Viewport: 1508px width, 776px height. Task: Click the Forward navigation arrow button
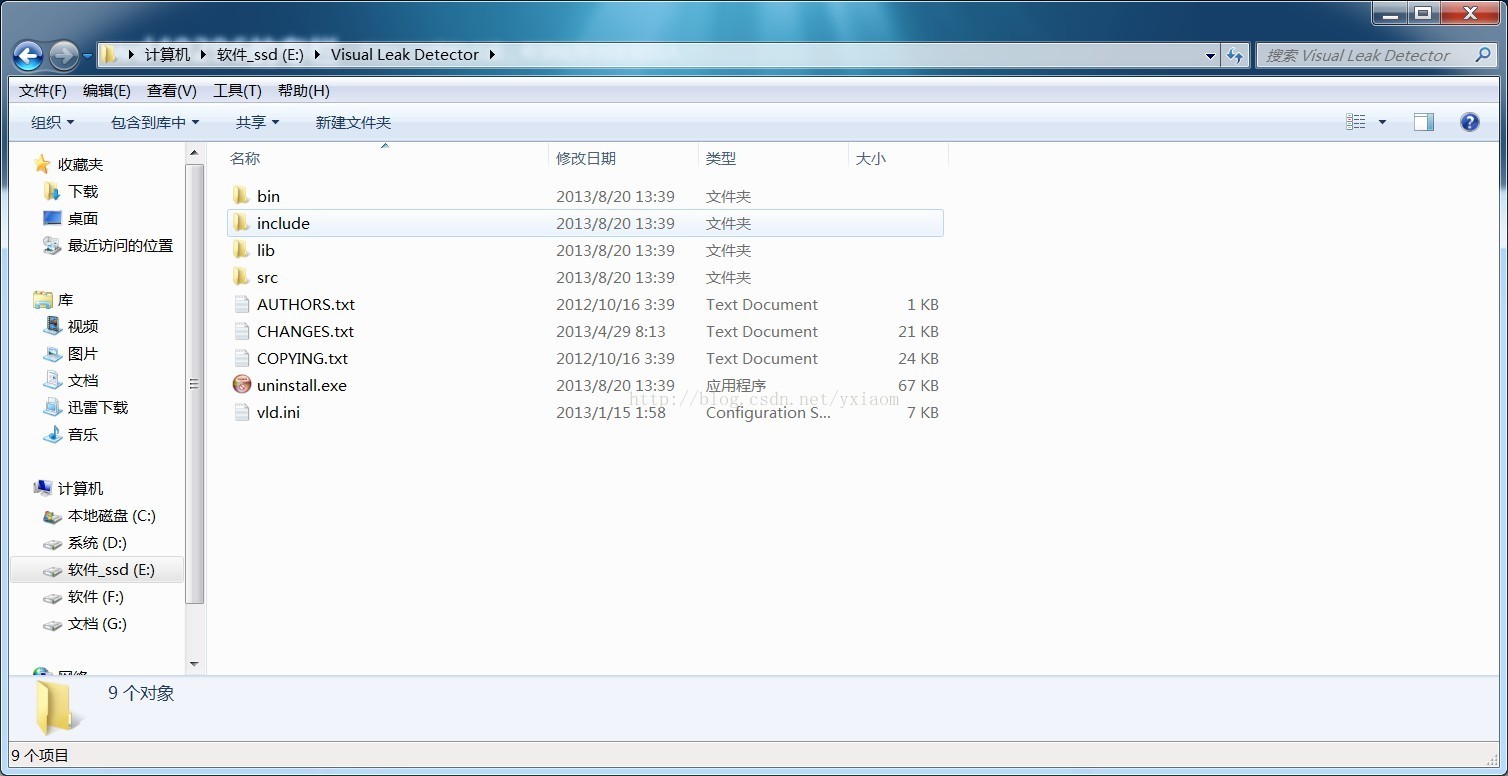(63, 55)
